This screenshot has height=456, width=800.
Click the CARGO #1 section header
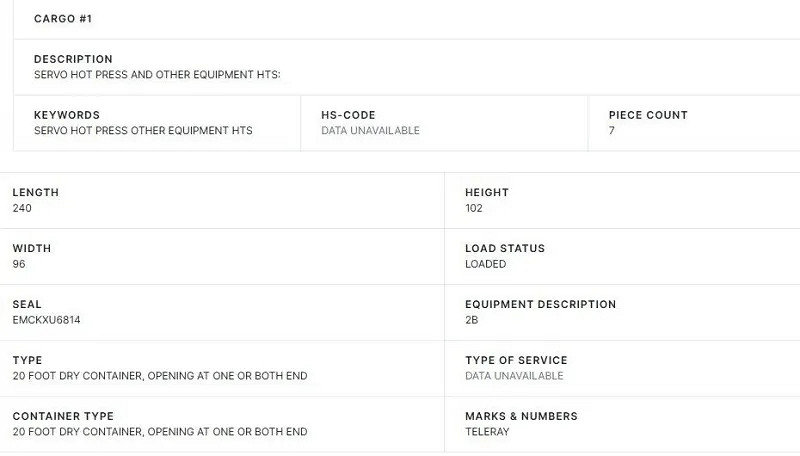(x=62, y=19)
